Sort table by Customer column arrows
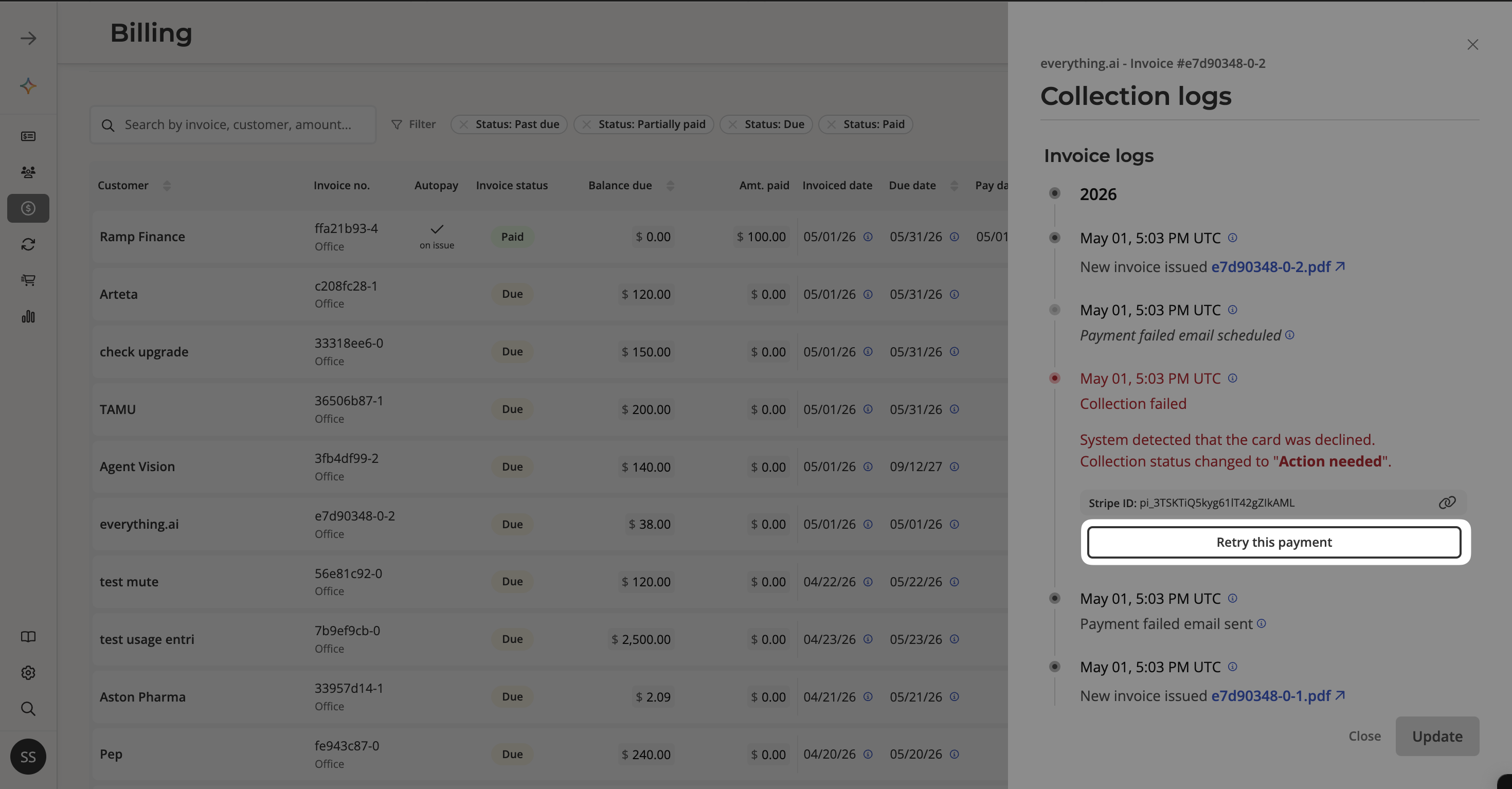Screen dimensions: 1512x789 [x=167, y=186]
